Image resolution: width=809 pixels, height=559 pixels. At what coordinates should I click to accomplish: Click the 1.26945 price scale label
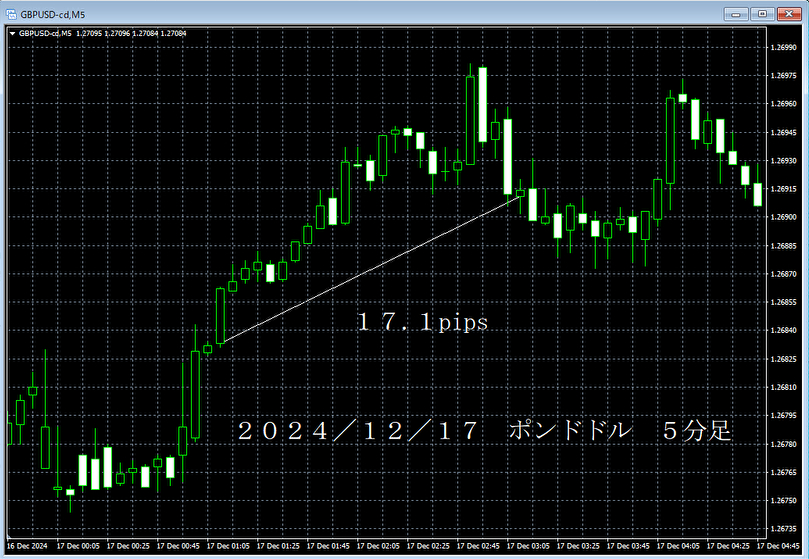(x=783, y=133)
